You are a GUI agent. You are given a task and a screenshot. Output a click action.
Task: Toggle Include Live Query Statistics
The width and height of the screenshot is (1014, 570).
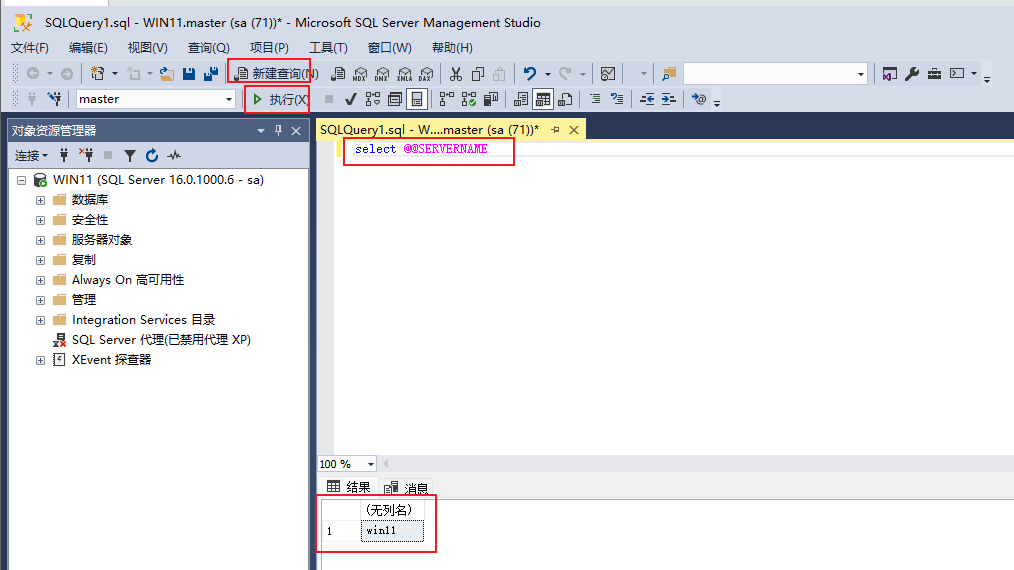tap(469, 99)
